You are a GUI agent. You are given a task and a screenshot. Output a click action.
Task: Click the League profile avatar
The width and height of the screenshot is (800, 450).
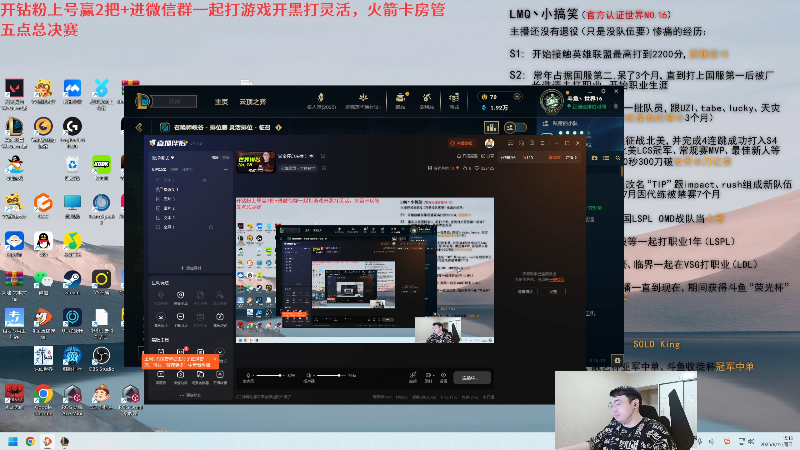(552, 102)
